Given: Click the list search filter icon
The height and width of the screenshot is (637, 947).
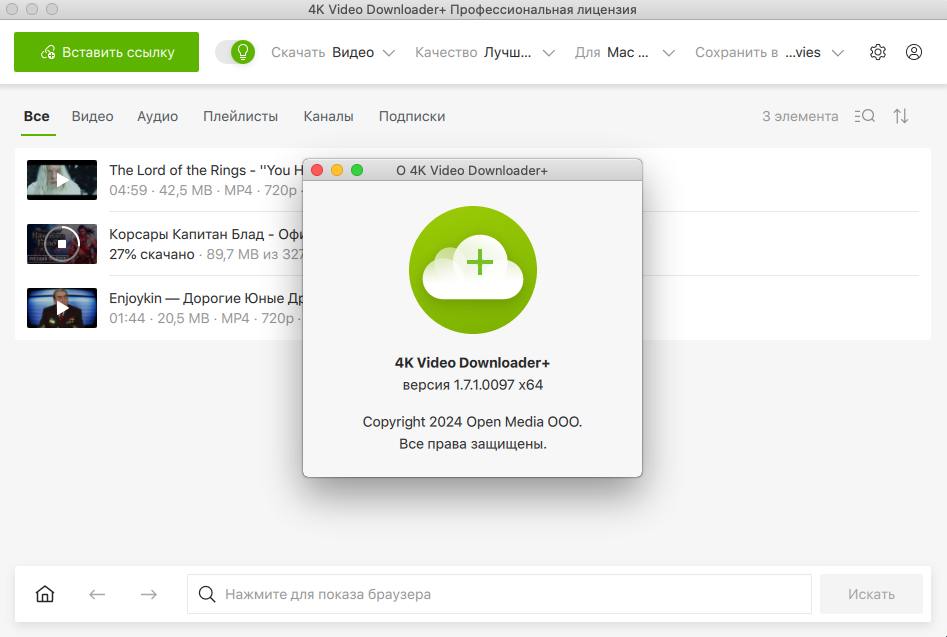Looking at the screenshot, I should tap(865, 116).
